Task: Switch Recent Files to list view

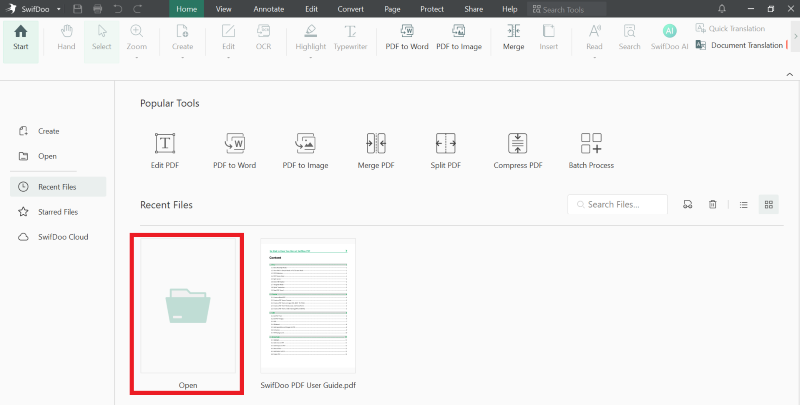Action: pyautogui.click(x=743, y=205)
